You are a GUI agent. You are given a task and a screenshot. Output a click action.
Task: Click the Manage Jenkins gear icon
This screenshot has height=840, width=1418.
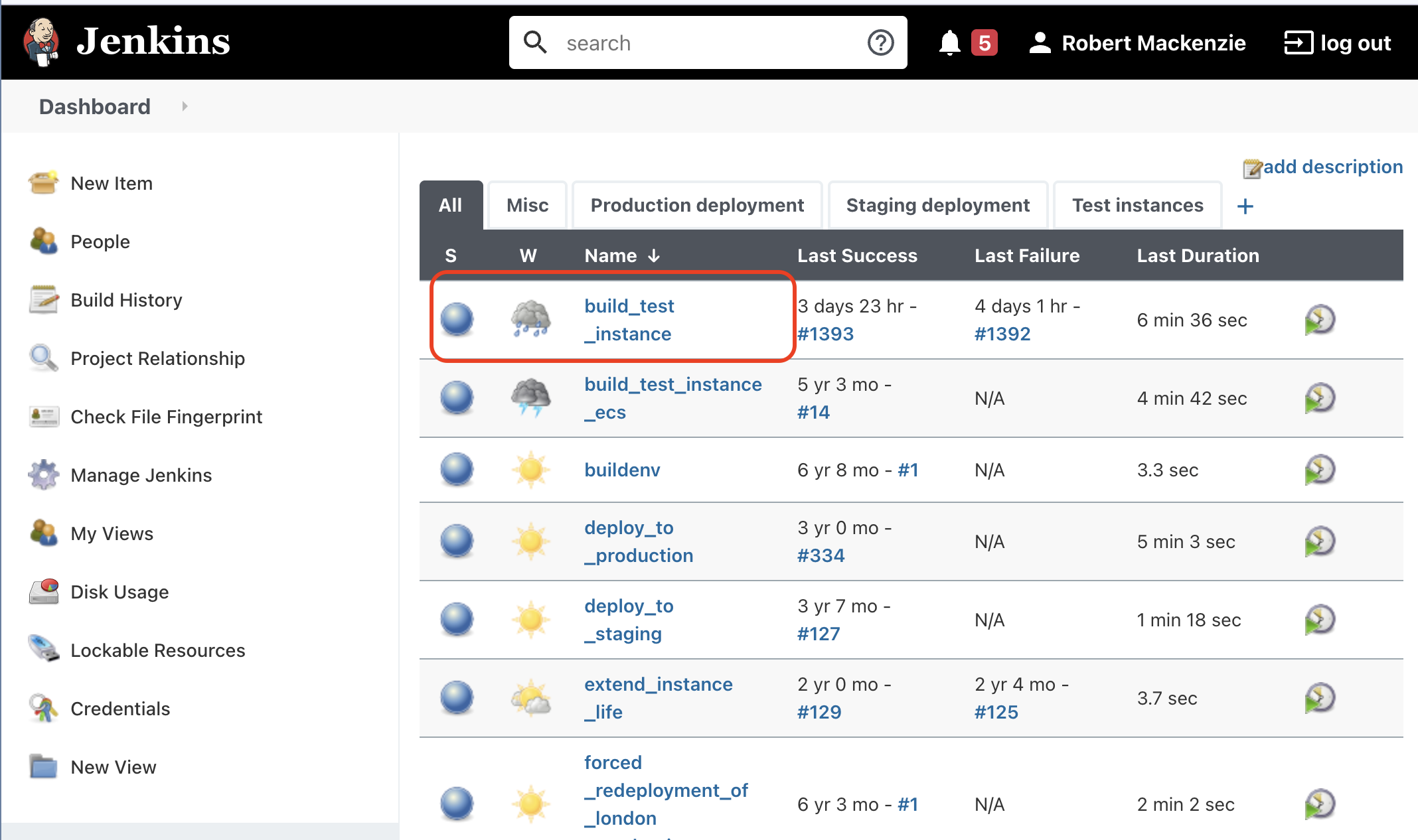coord(44,475)
